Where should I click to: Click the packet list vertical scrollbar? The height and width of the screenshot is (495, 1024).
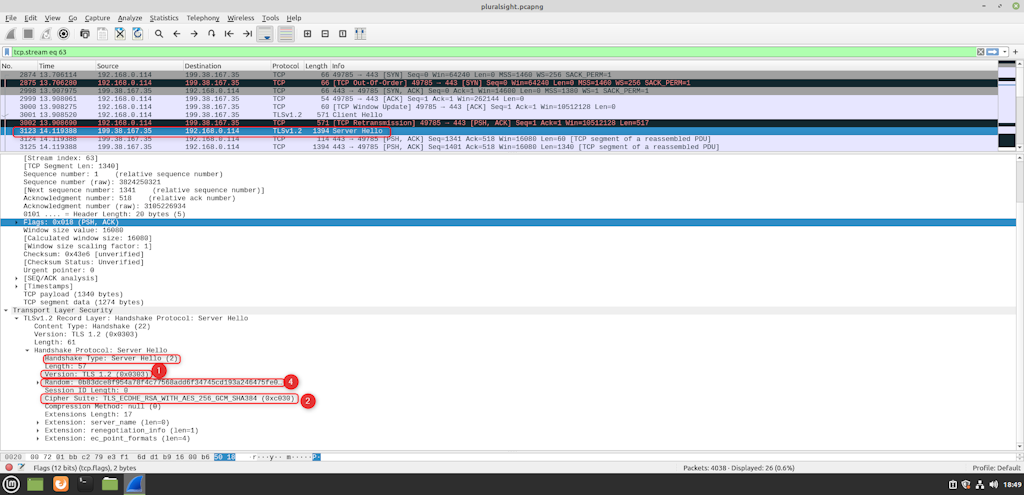click(x=1020, y=106)
